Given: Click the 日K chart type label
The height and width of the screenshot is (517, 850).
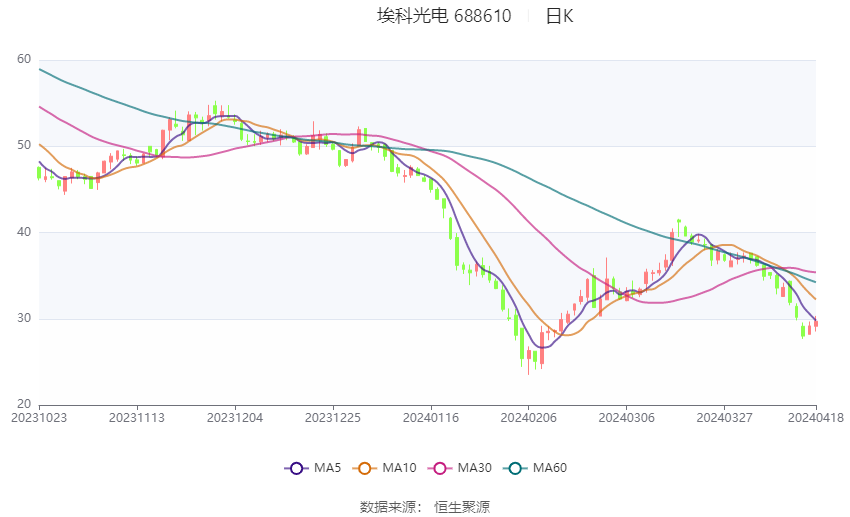Looking at the screenshot, I should [x=559, y=16].
